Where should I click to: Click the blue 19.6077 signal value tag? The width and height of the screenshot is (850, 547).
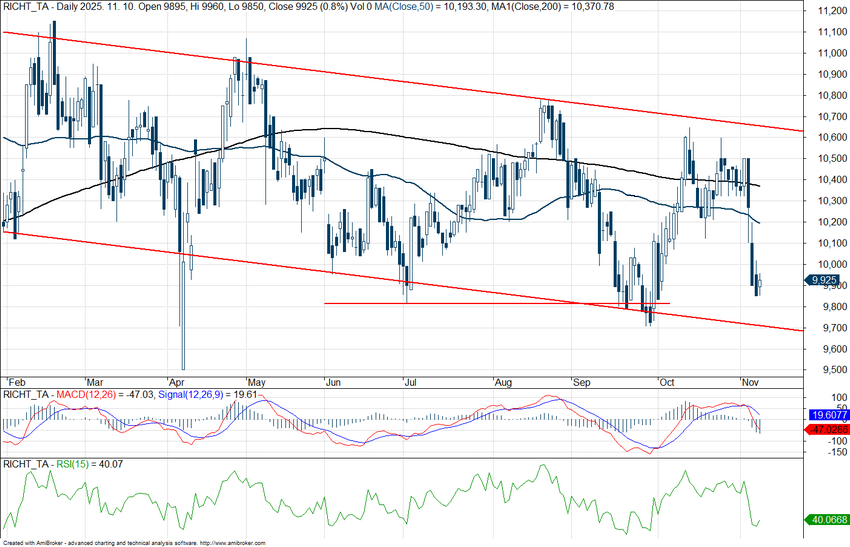click(828, 415)
